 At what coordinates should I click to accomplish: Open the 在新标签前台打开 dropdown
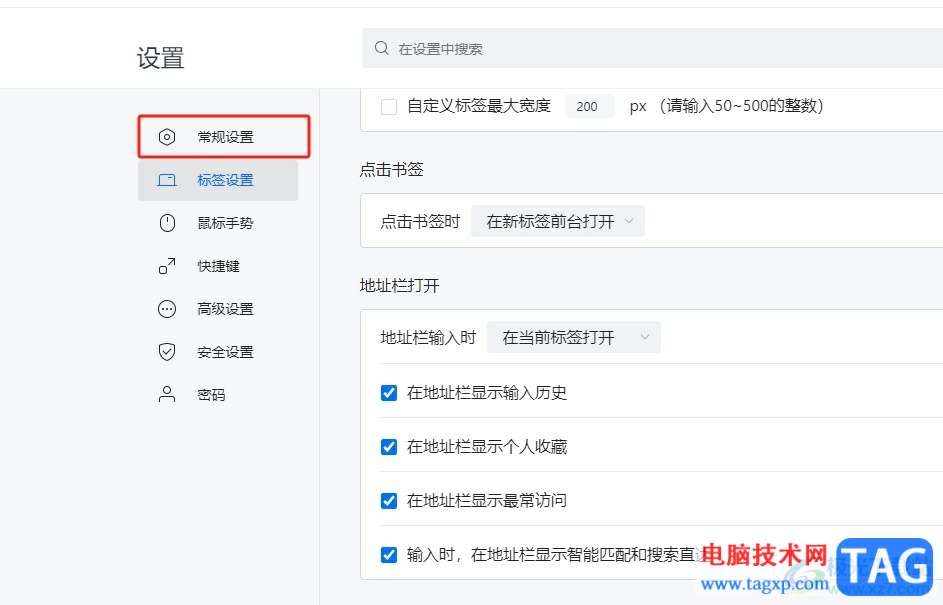click(x=558, y=222)
